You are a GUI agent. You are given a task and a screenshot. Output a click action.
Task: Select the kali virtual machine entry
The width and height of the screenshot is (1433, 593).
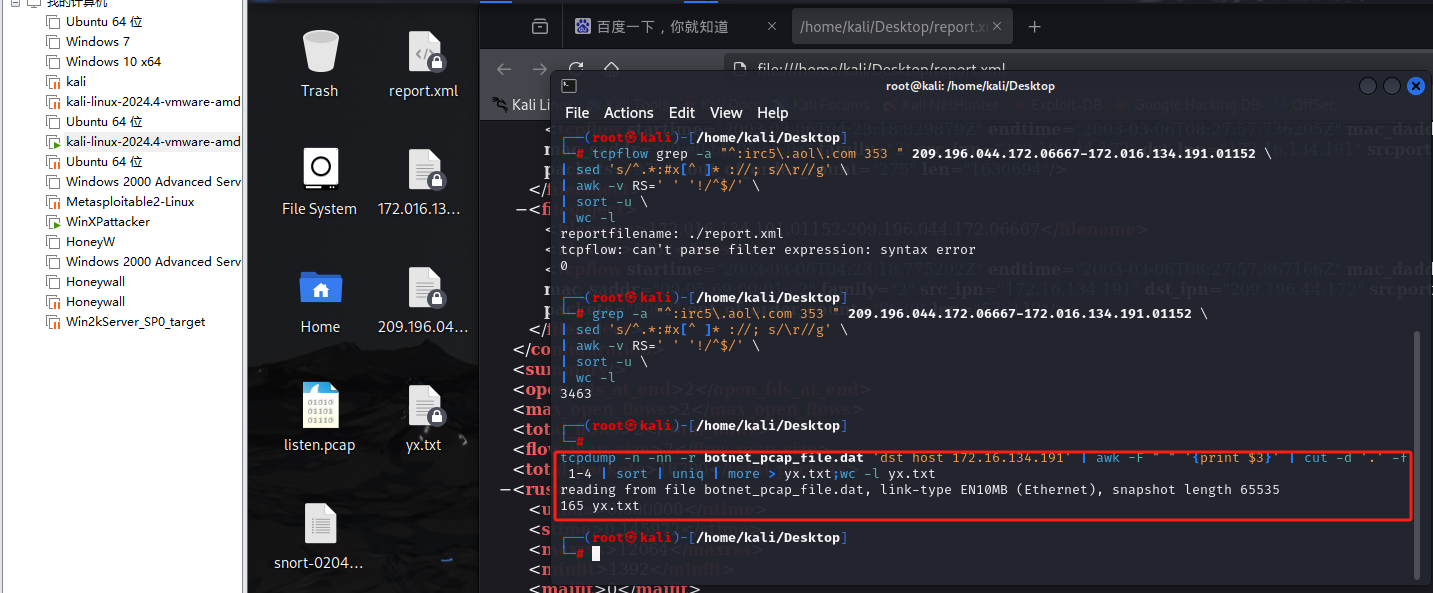tap(67, 81)
